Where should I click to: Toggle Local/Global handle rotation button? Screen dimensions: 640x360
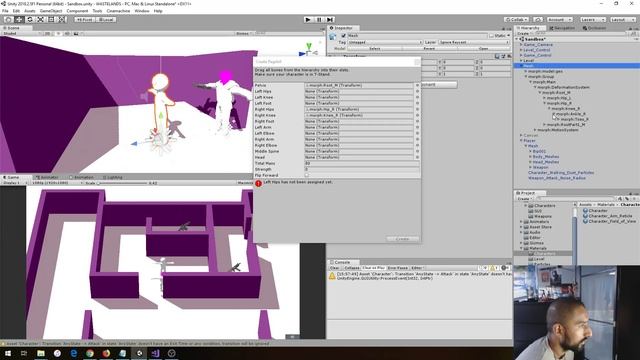106,19
